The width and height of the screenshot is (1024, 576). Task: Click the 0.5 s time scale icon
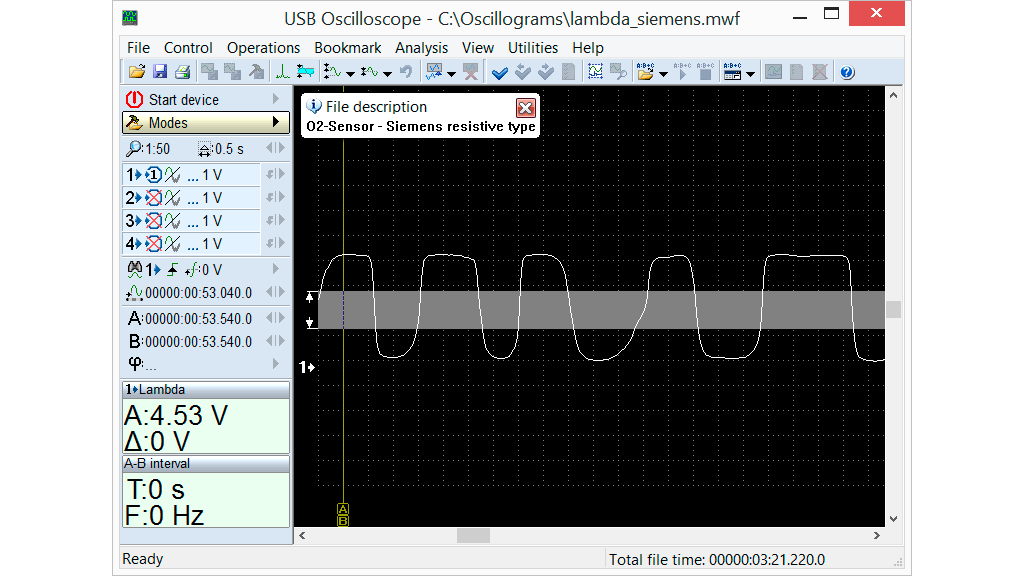coord(204,150)
